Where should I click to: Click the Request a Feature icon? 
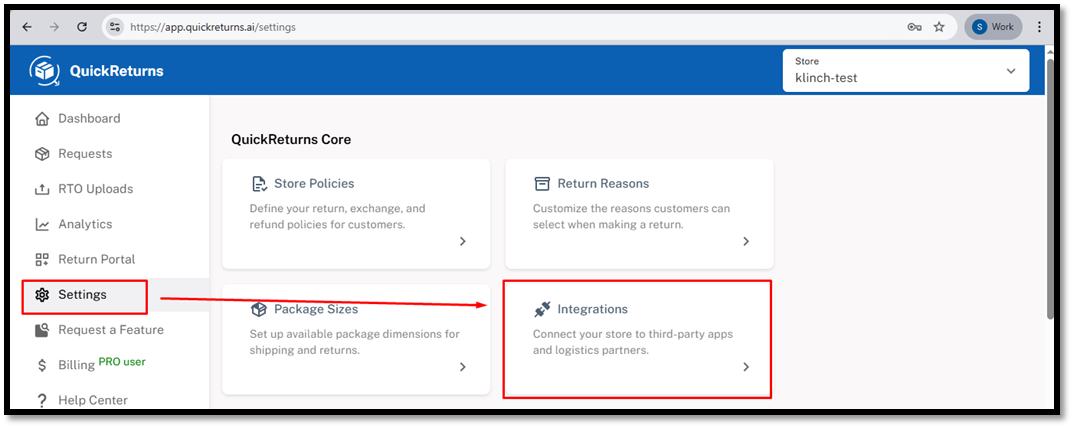(x=42, y=330)
